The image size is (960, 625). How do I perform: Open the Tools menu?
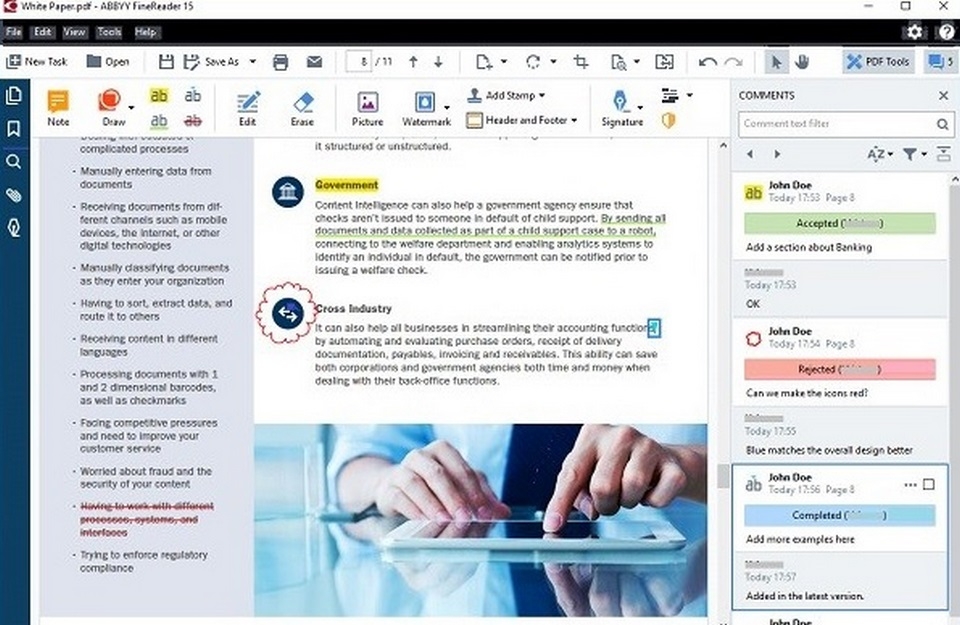coord(109,32)
